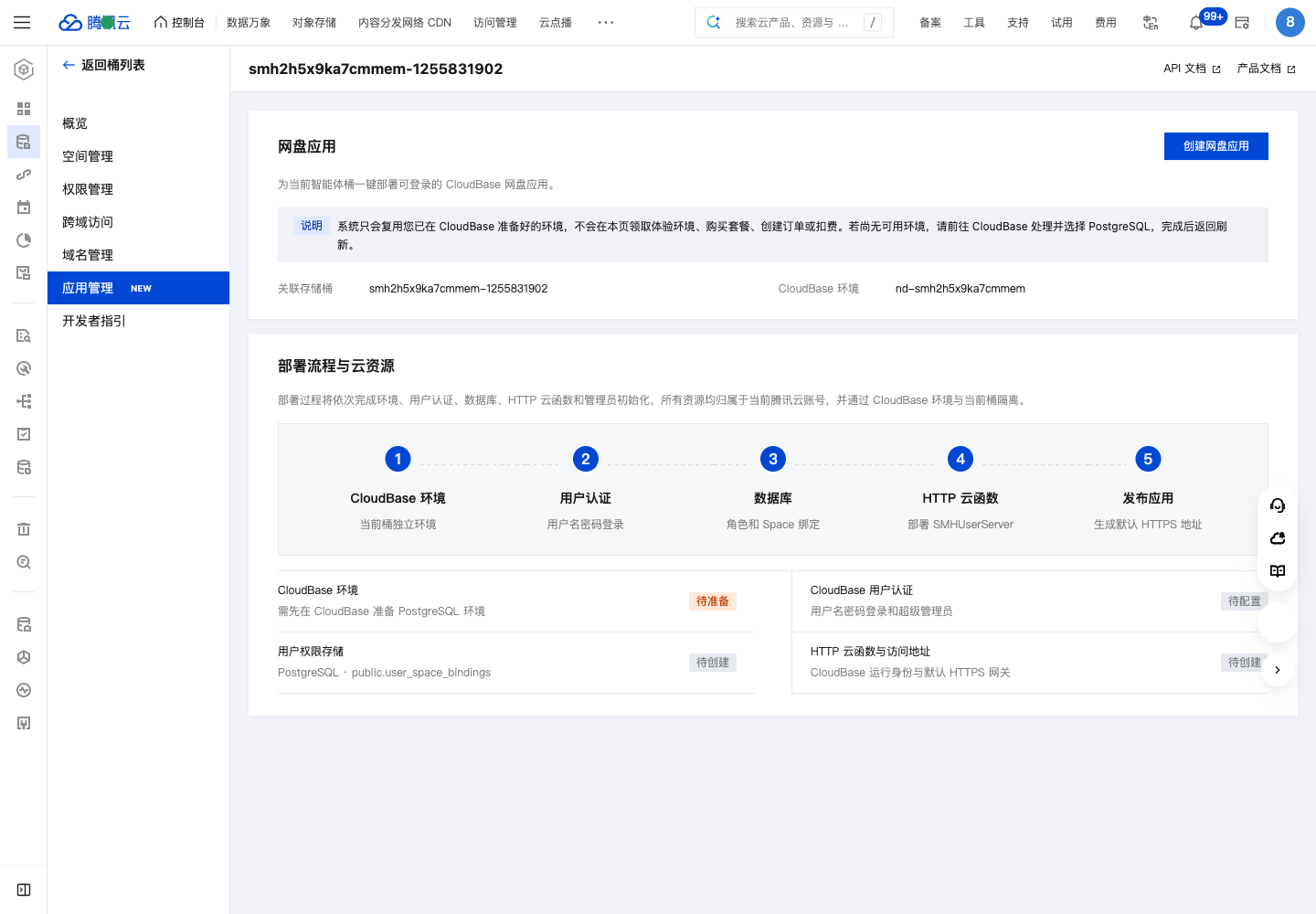Open the 工具 header menu

click(974, 22)
